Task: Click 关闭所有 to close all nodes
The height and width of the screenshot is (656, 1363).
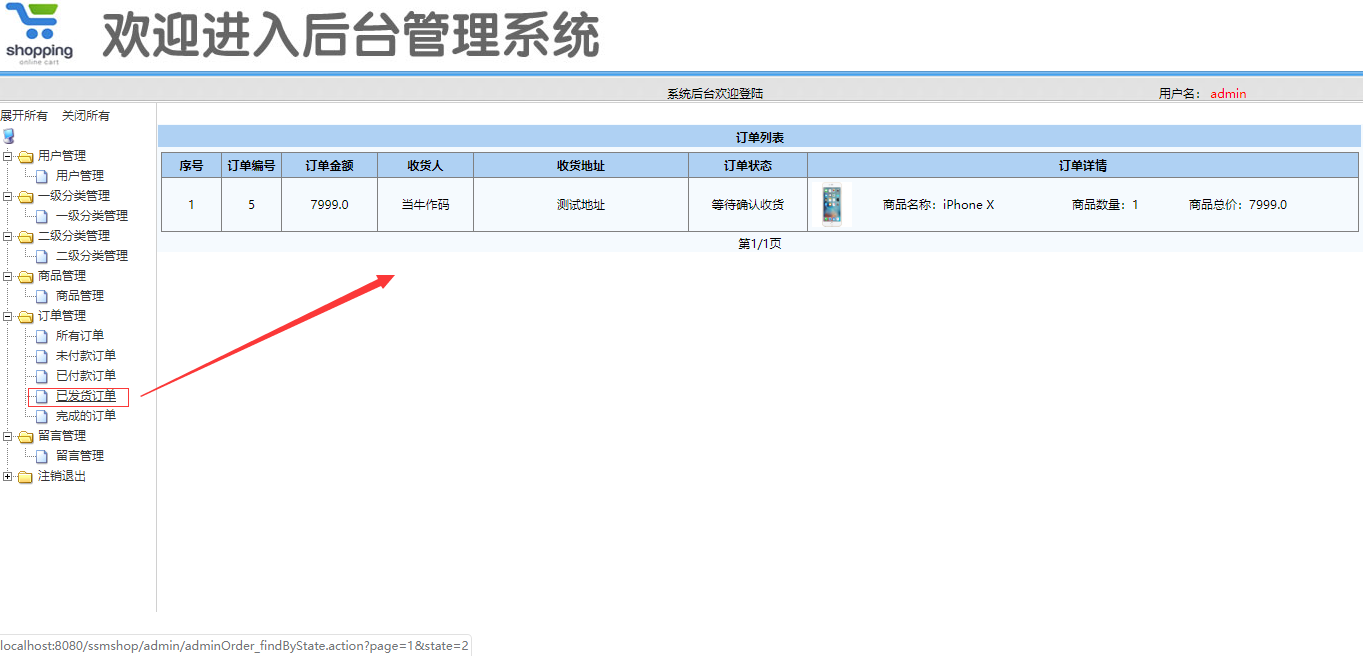Action: pos(86,116)
